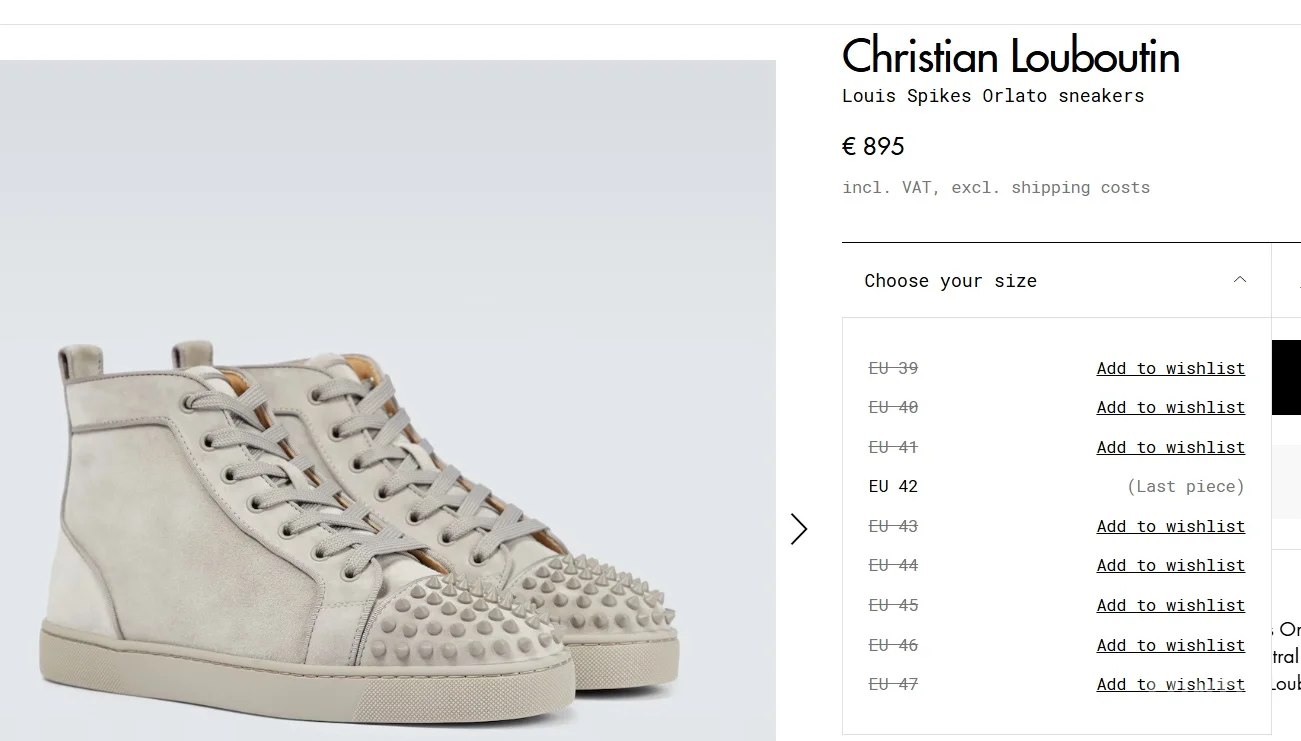This screenshot has height=741, width=1301.
Task: Click the partial description text at right edge
Action: point(1283,657)
